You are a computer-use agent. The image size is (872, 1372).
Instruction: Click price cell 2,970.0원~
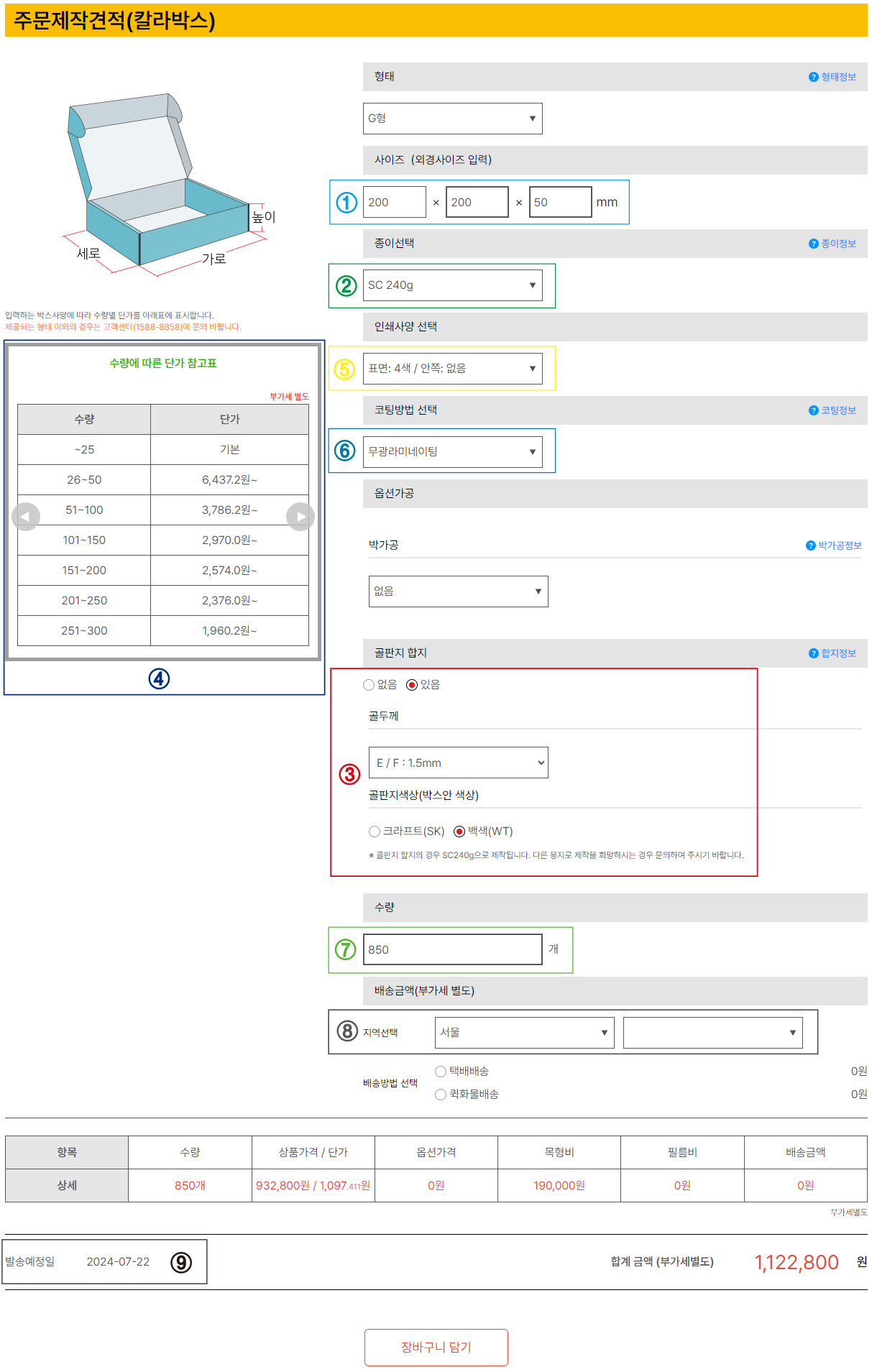(229, 540)
